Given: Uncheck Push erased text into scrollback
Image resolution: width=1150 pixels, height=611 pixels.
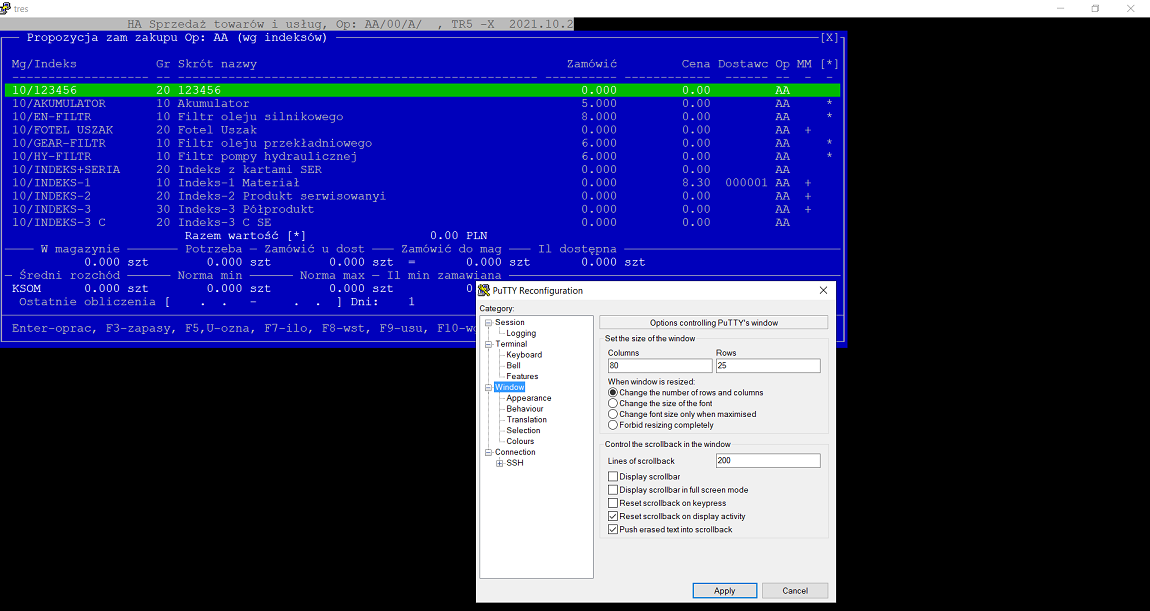Looking at the screenshot, I should point(613,530).
